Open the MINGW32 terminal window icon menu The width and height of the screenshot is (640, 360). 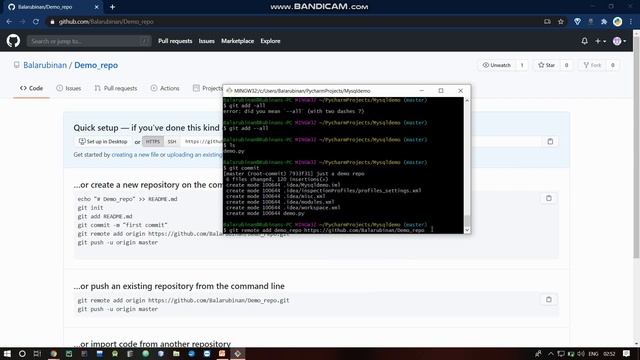tap(229, 91)
